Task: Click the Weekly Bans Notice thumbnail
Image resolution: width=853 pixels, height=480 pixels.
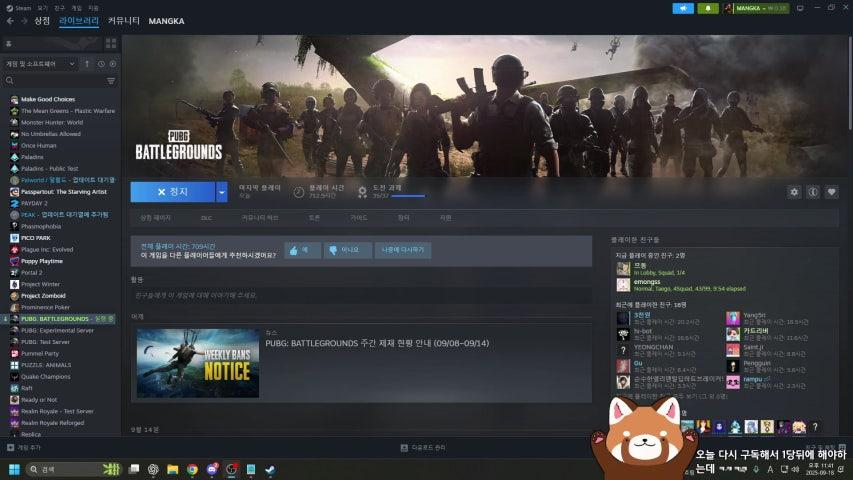Action: 198,363
